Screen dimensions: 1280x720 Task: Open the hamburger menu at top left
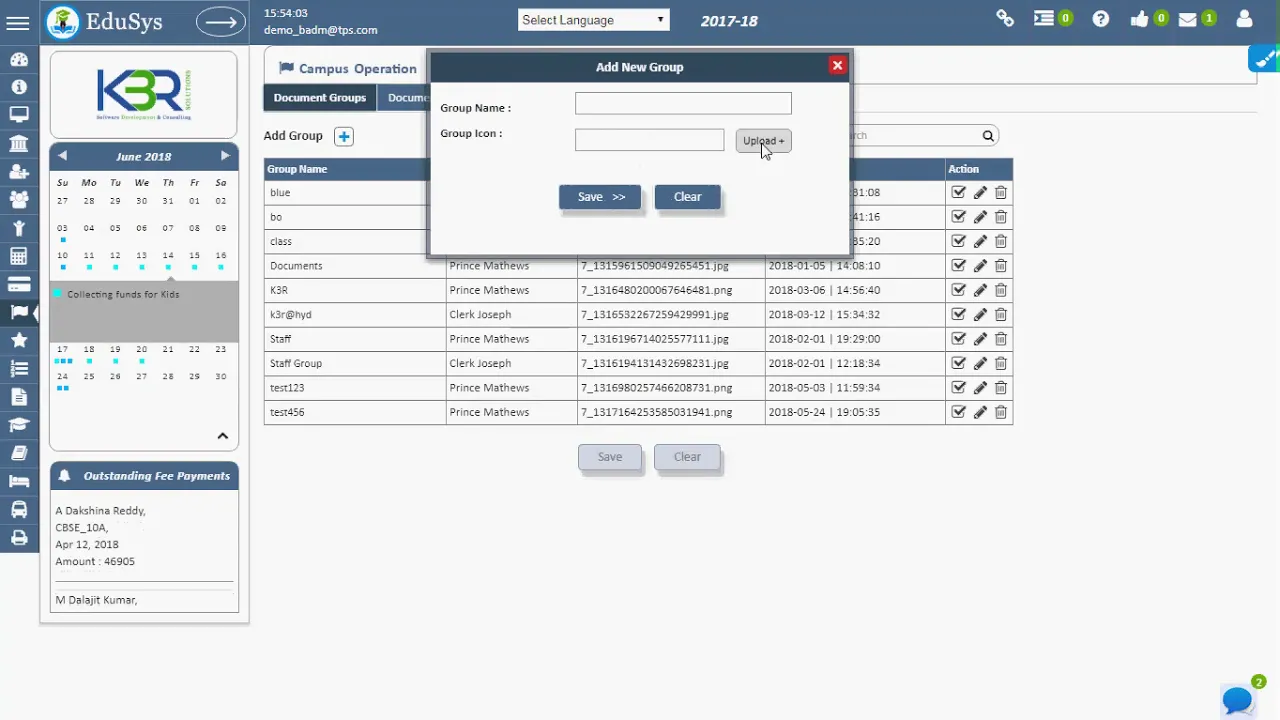click(18, 21)
